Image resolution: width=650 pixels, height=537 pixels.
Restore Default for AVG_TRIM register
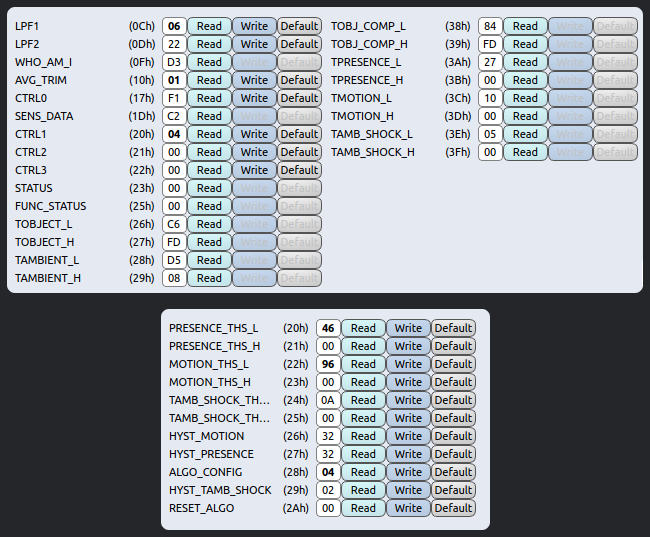[299, 80]
